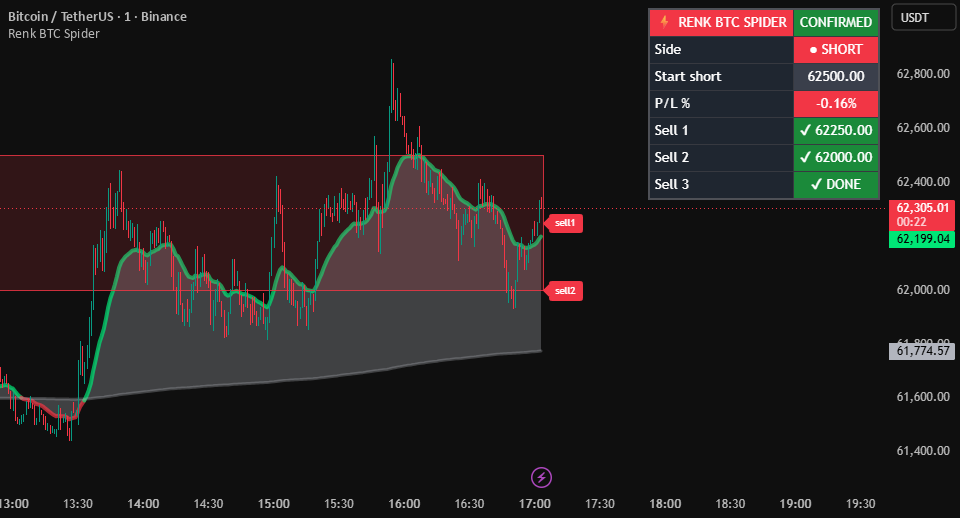Click the 14:00 time axis label
The height and width of the screenshot is (518, 960).
coord(143,504)
